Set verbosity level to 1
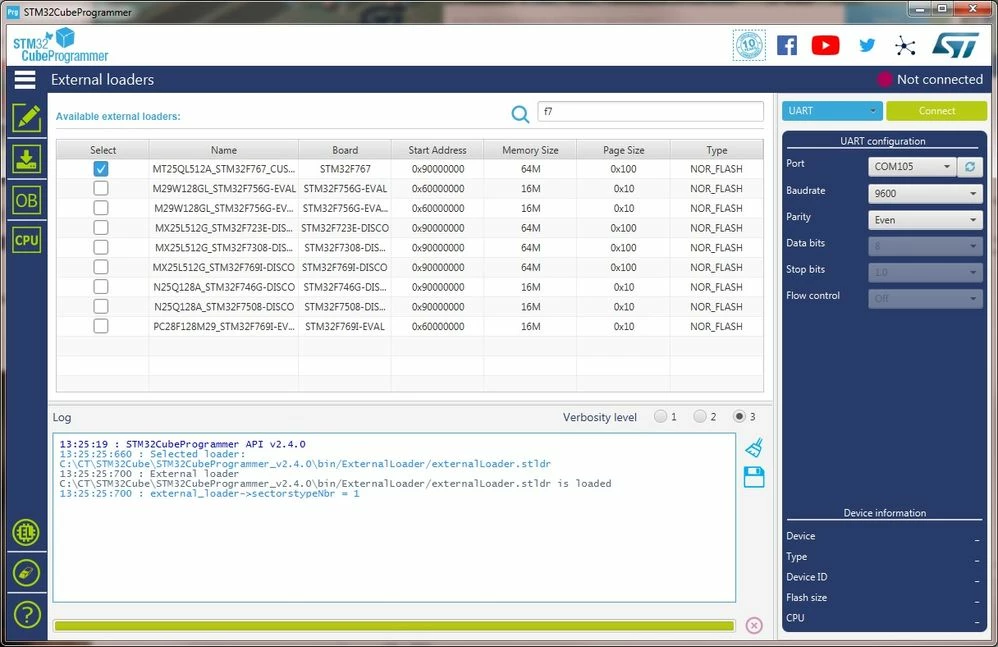This screenshot has width=998, height=647. click(661, 417)
